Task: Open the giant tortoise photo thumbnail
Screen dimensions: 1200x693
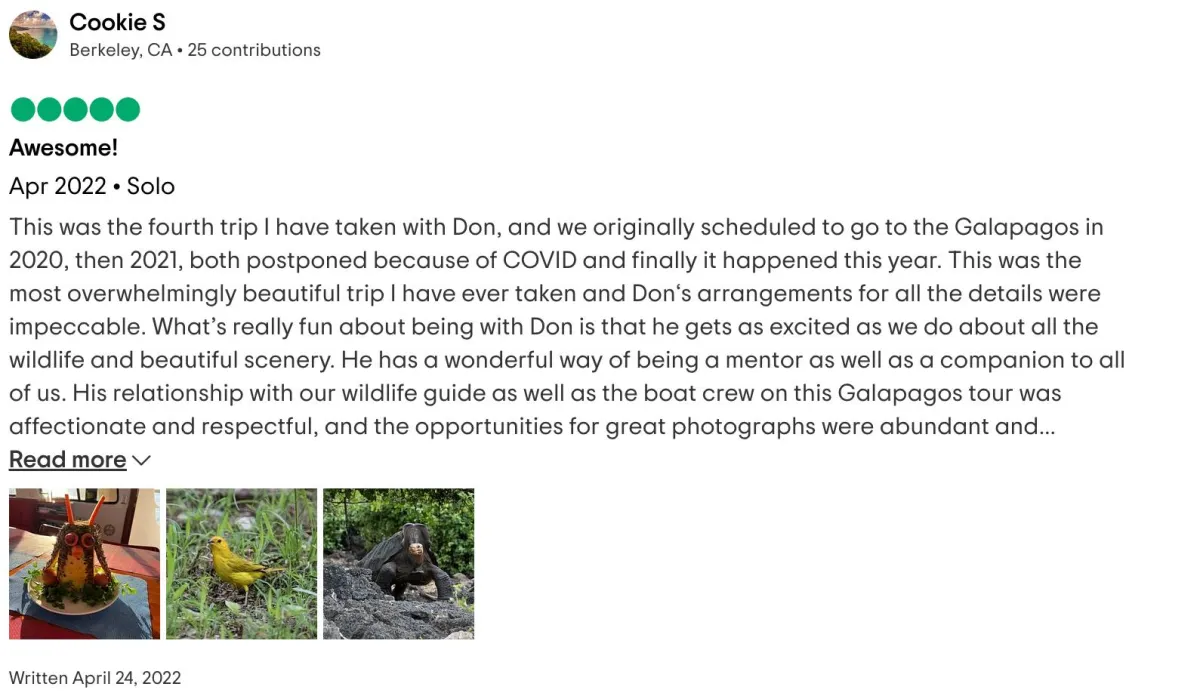Action: pos(398,563)
